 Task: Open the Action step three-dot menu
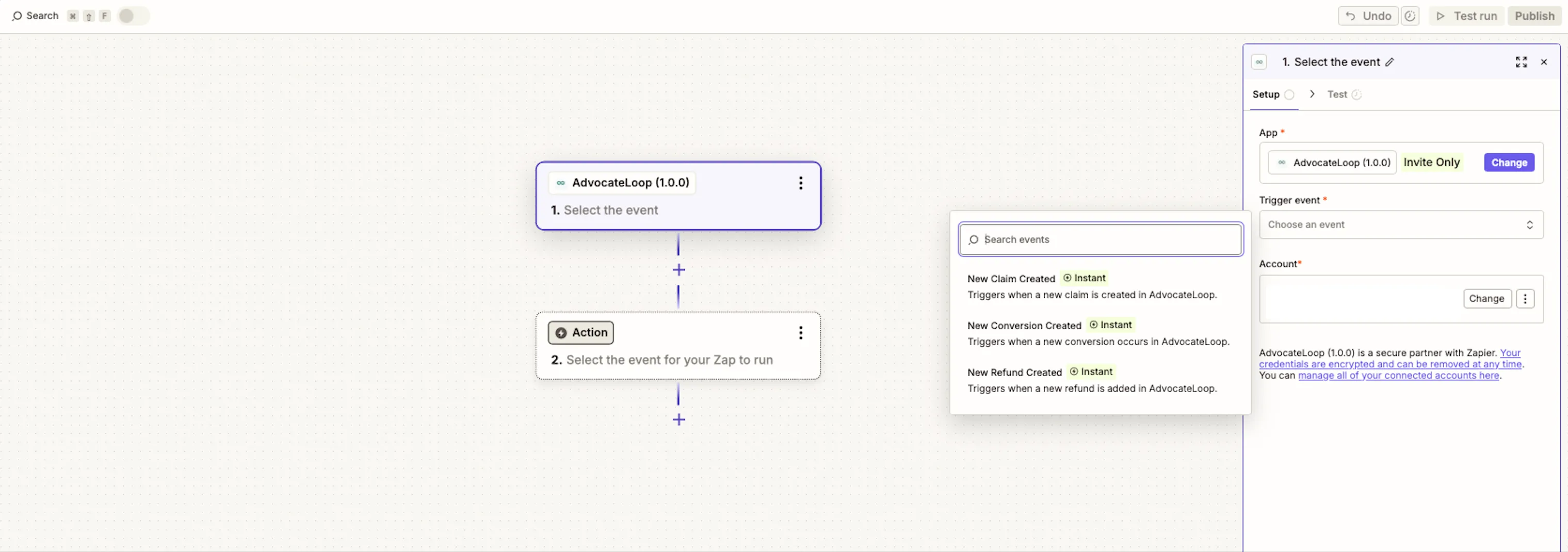pos(800,333)
